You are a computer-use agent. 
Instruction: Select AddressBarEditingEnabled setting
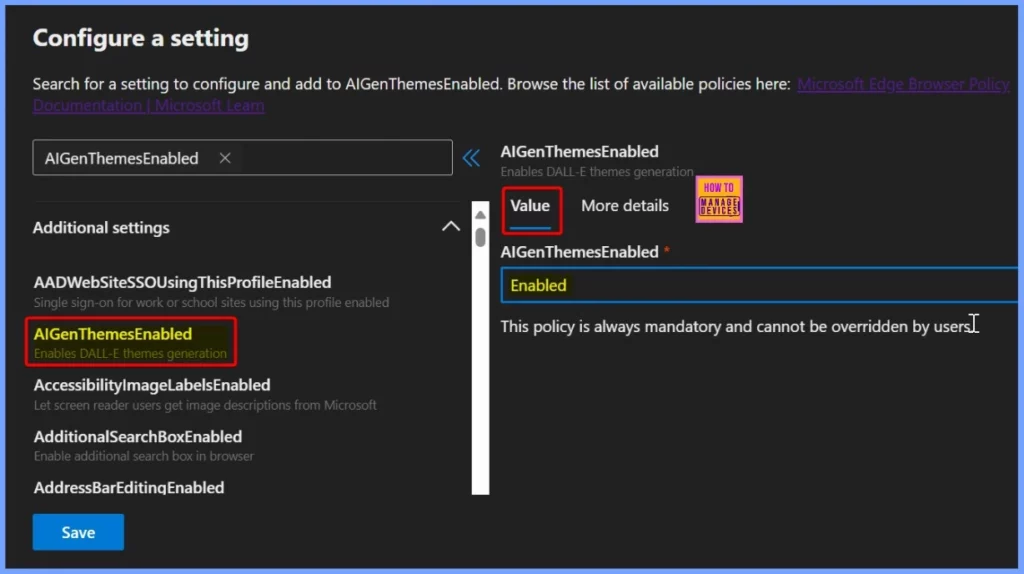point(129,487)
